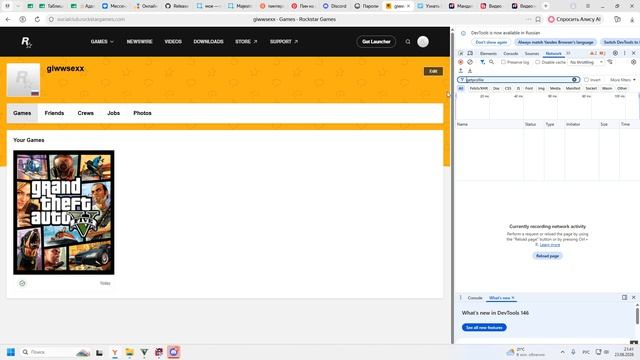The image size is (640, 360).
Task: Open the Console tab in the DevTools drawer
Action: [x=475, y=298]
